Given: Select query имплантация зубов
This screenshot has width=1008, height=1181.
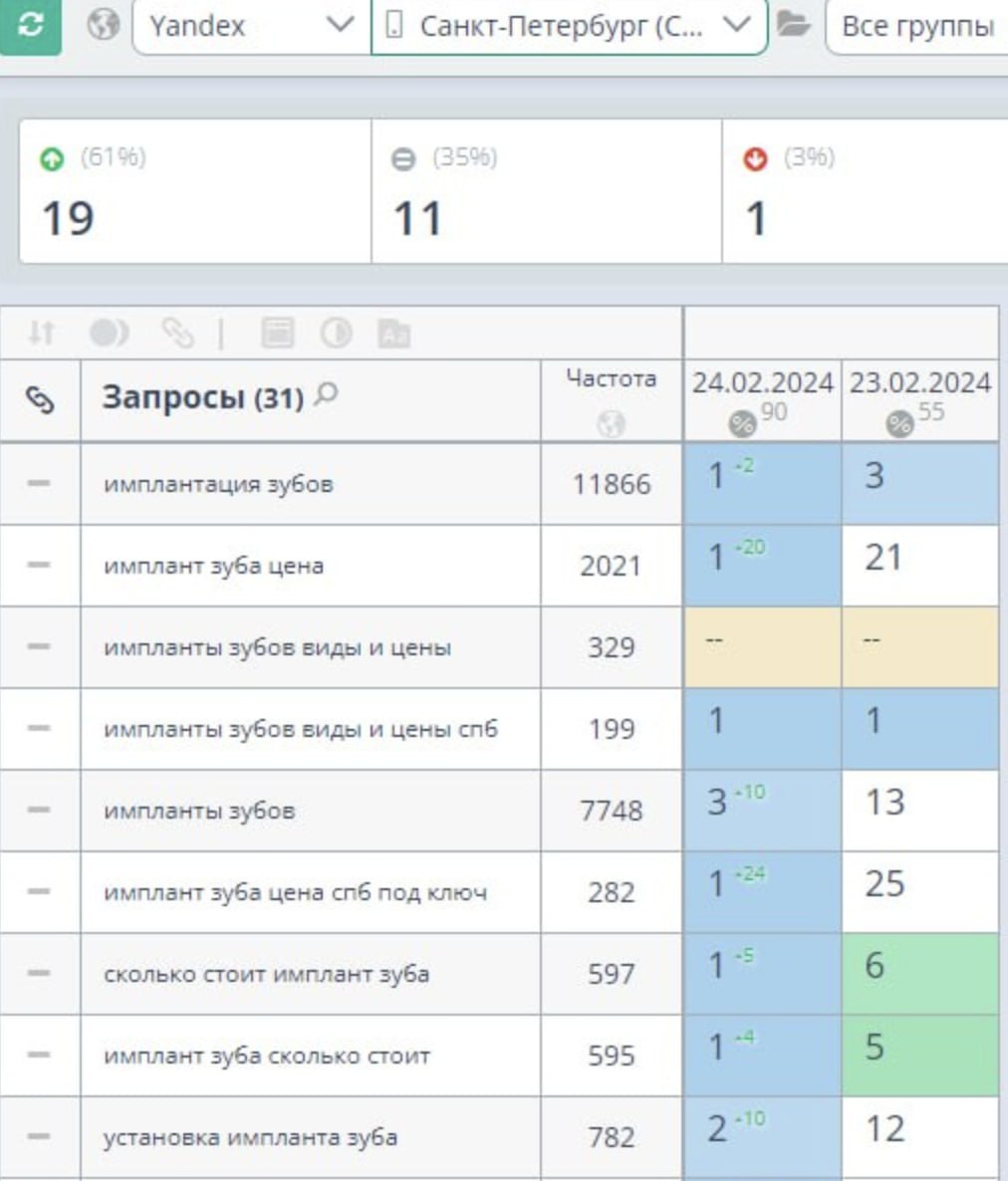Looking at the screenshot, I should 218,484.
